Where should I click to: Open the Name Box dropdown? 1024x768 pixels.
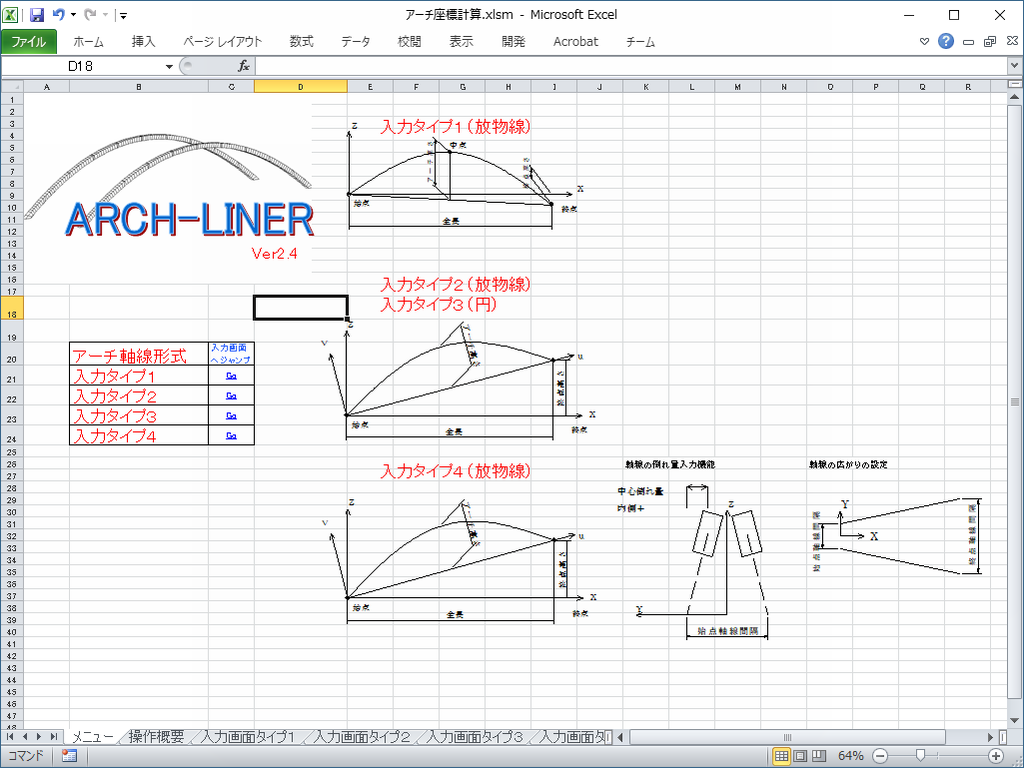tap(169, 66)
